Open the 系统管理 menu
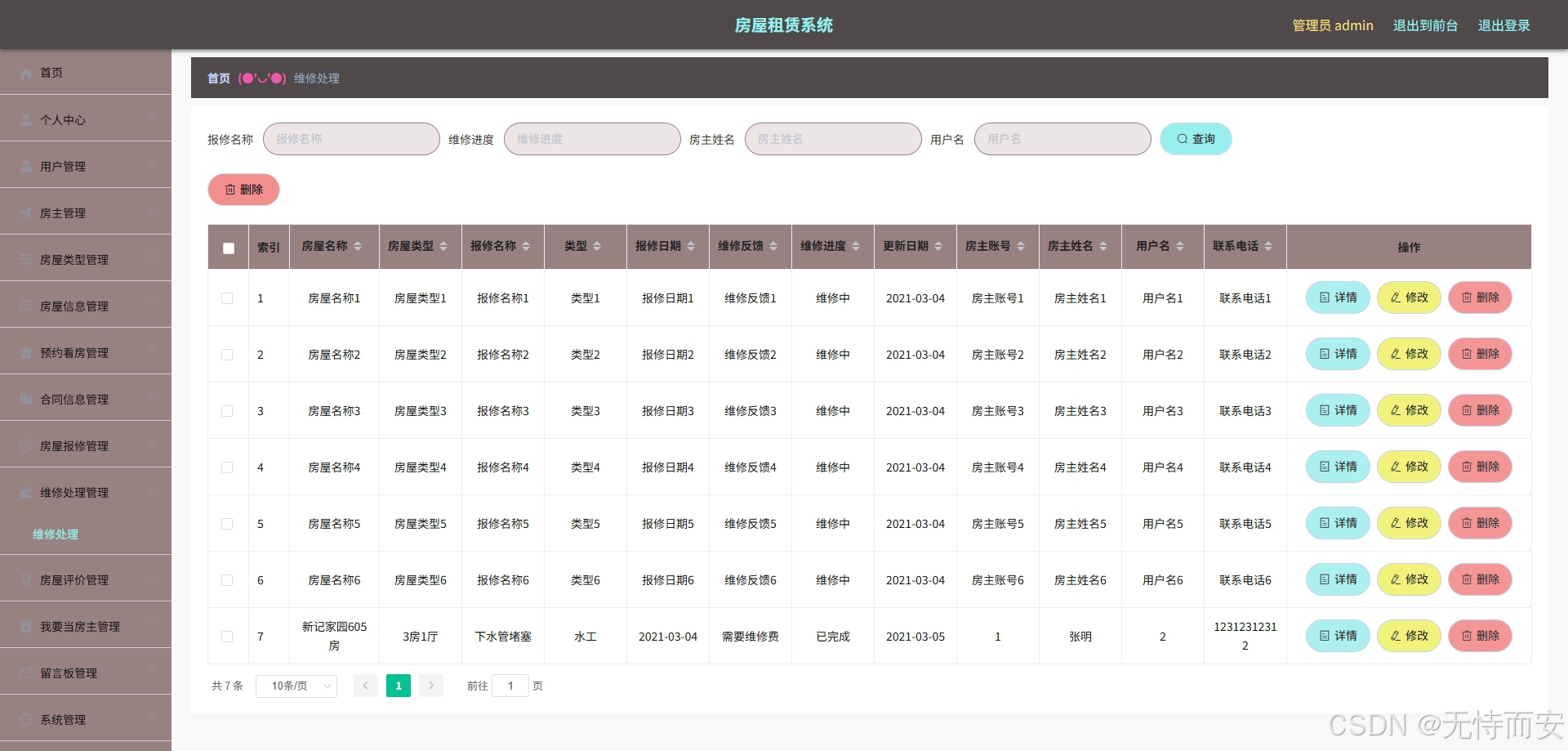 (x=86, y=719)
